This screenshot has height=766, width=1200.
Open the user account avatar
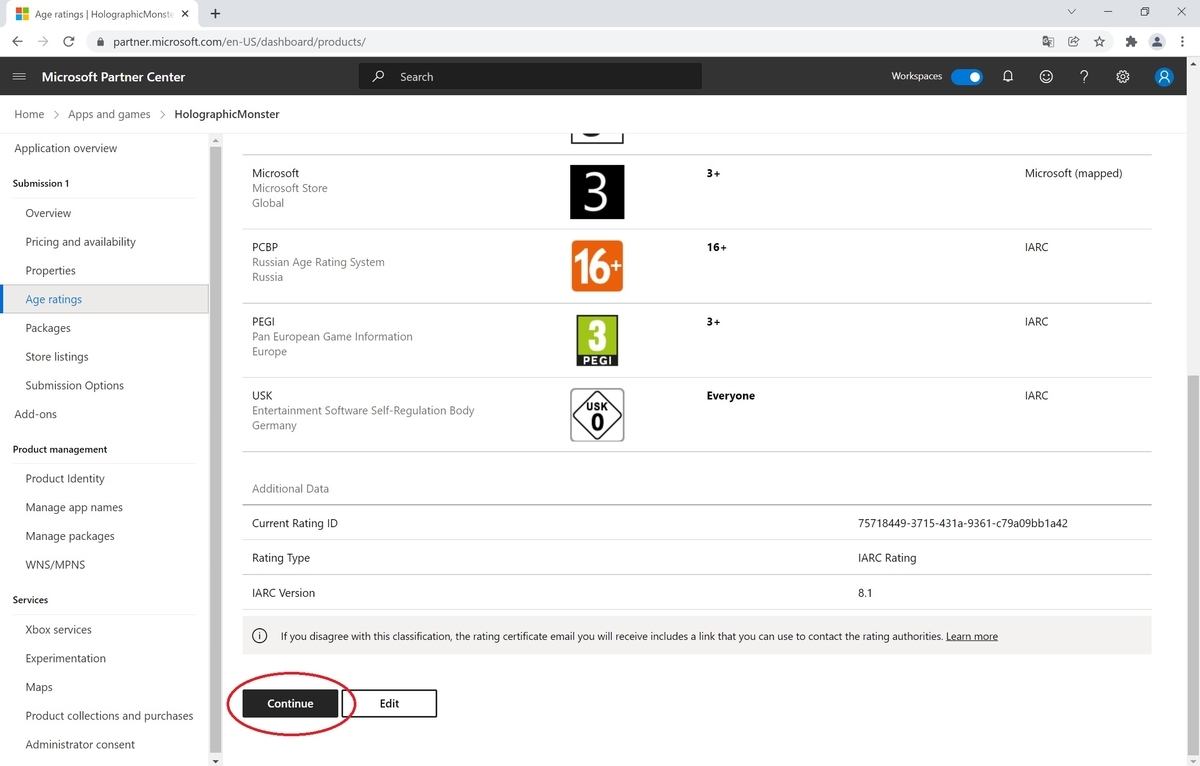tap(1164, 77)
